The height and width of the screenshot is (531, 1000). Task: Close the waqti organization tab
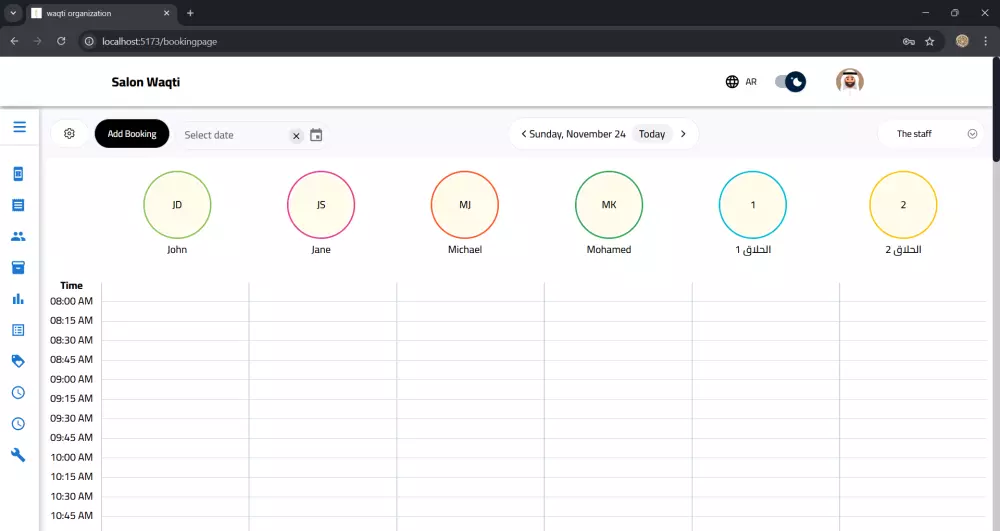(x=166, y=13)
